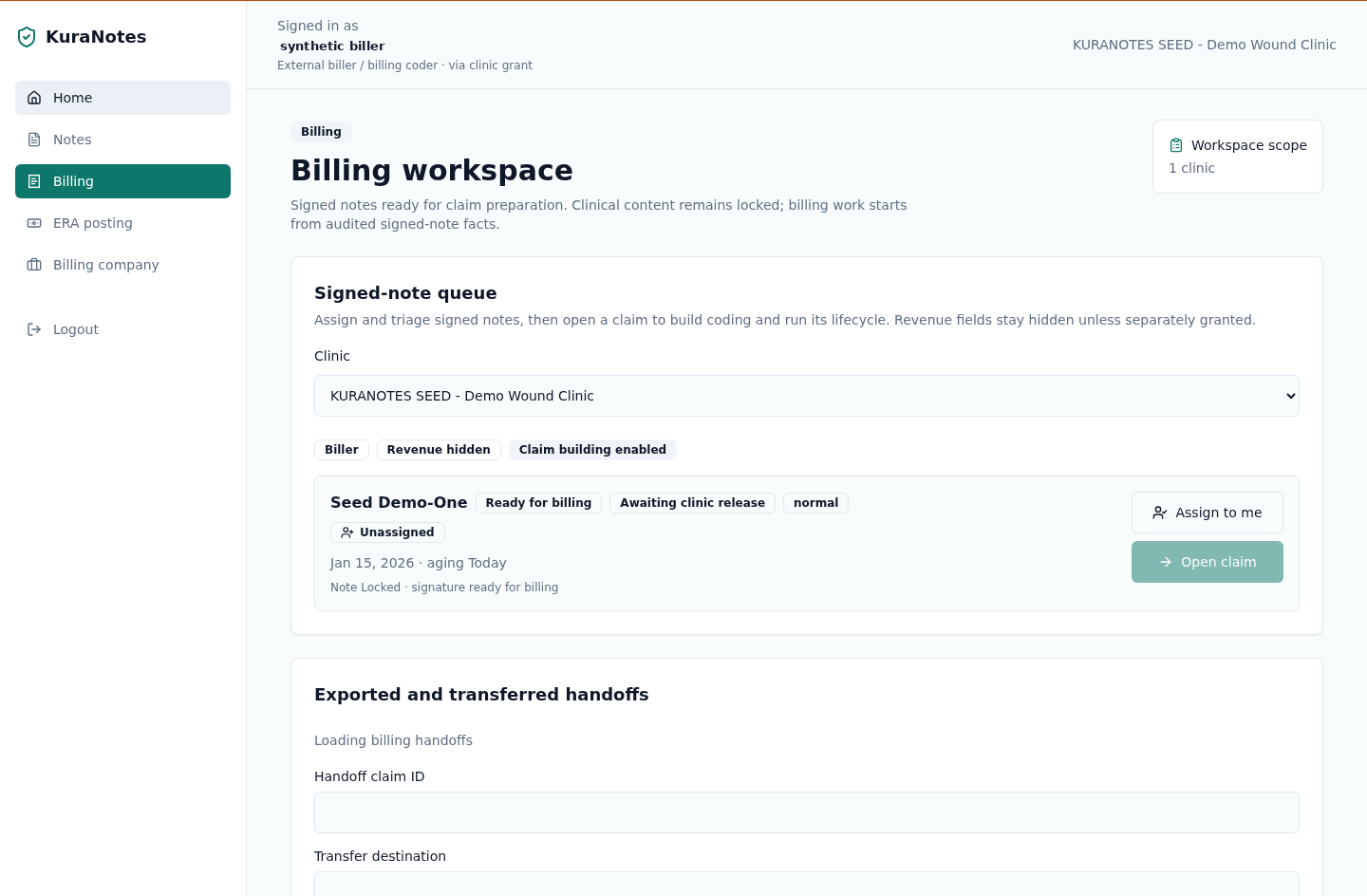Viewport: 1367px width, 896px height.
Task: Click the 'Seed Demo-One' patient name
Action: [399, 503]
